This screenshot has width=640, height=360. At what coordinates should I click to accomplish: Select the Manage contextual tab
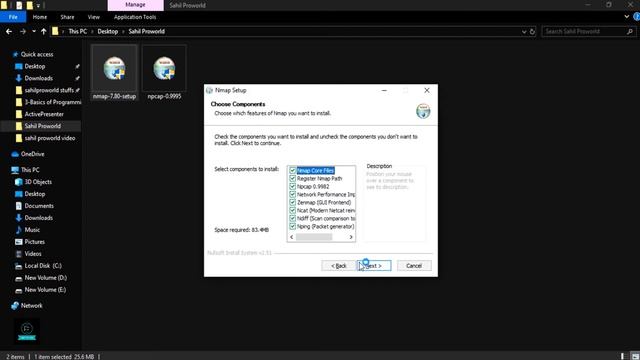click(x=136, y=5)
